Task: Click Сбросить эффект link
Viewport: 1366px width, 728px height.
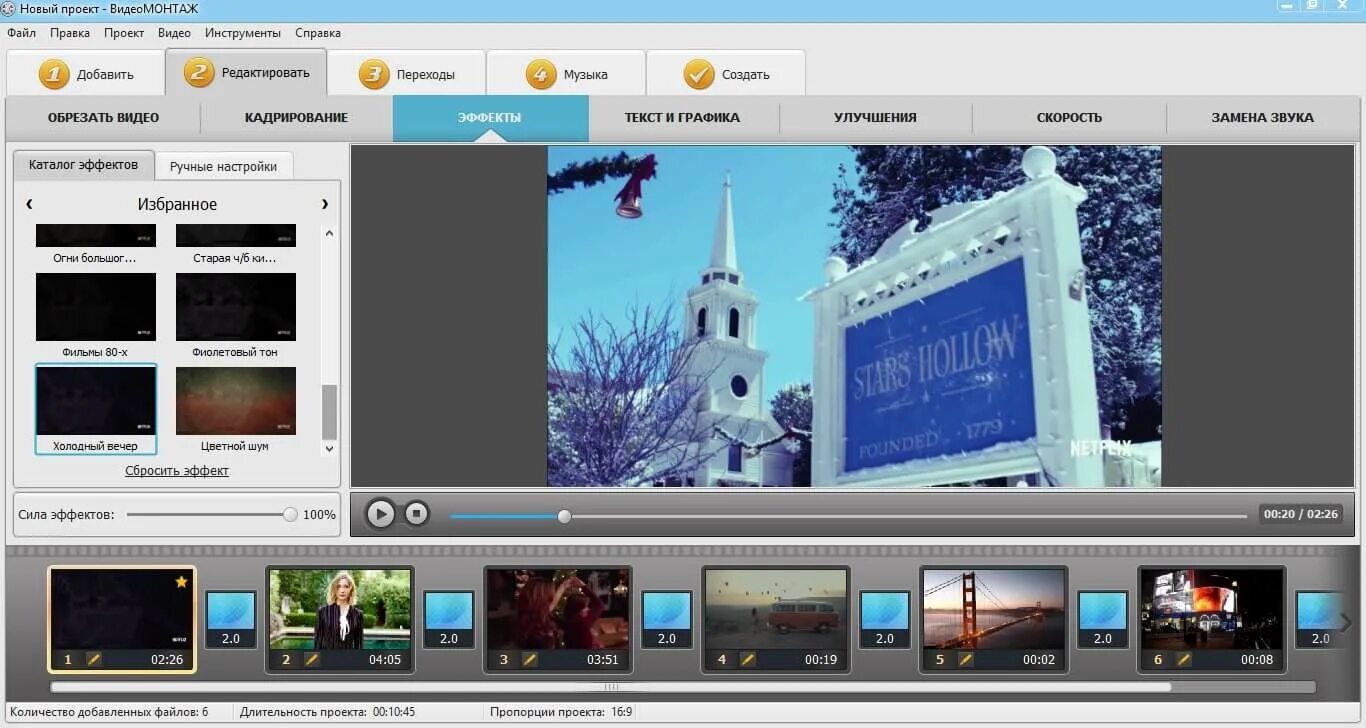Action: 177,471
